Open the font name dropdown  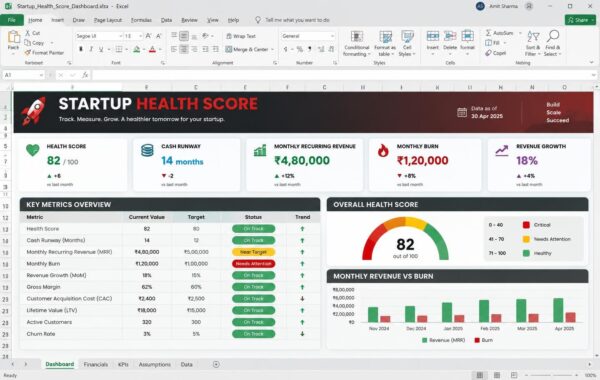120,36
